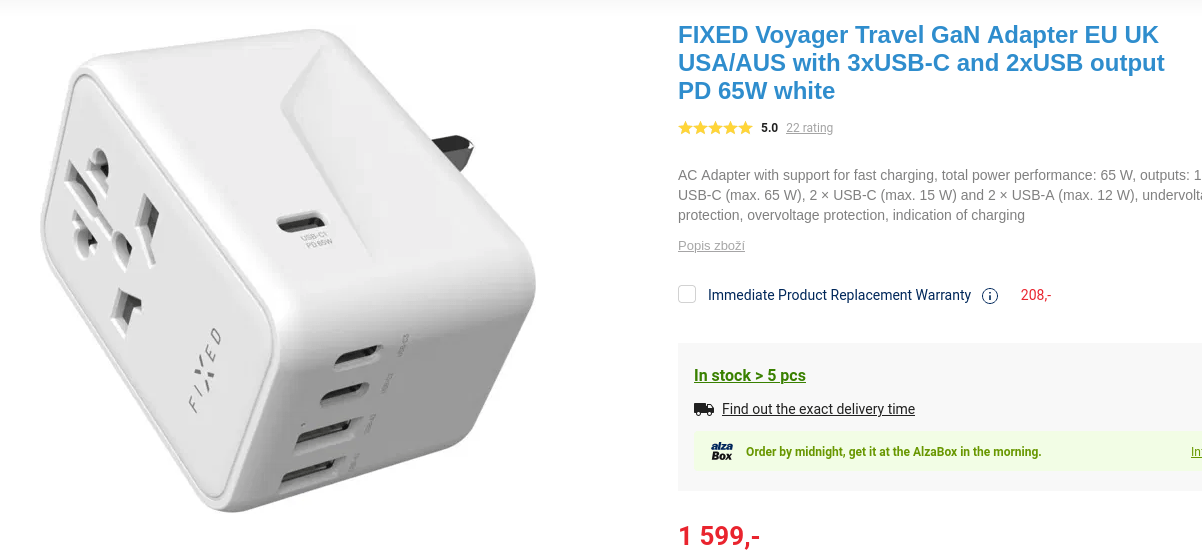
Task: Click the cut-off link right of AlzaBox message
Action: click(1196, 452)
